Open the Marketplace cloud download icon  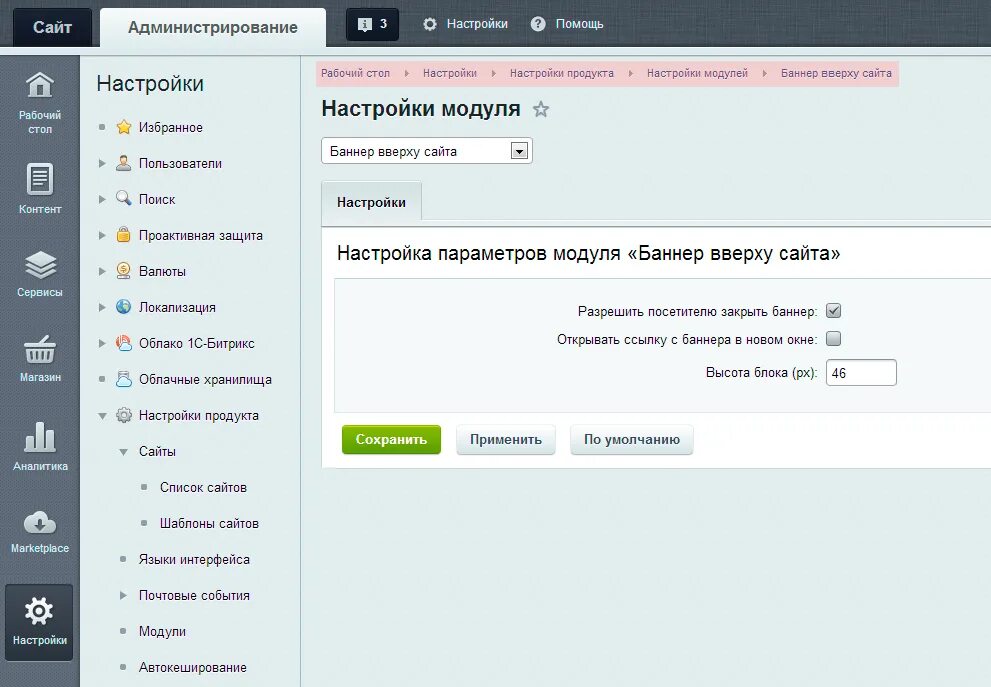click(x=40, y=523)
